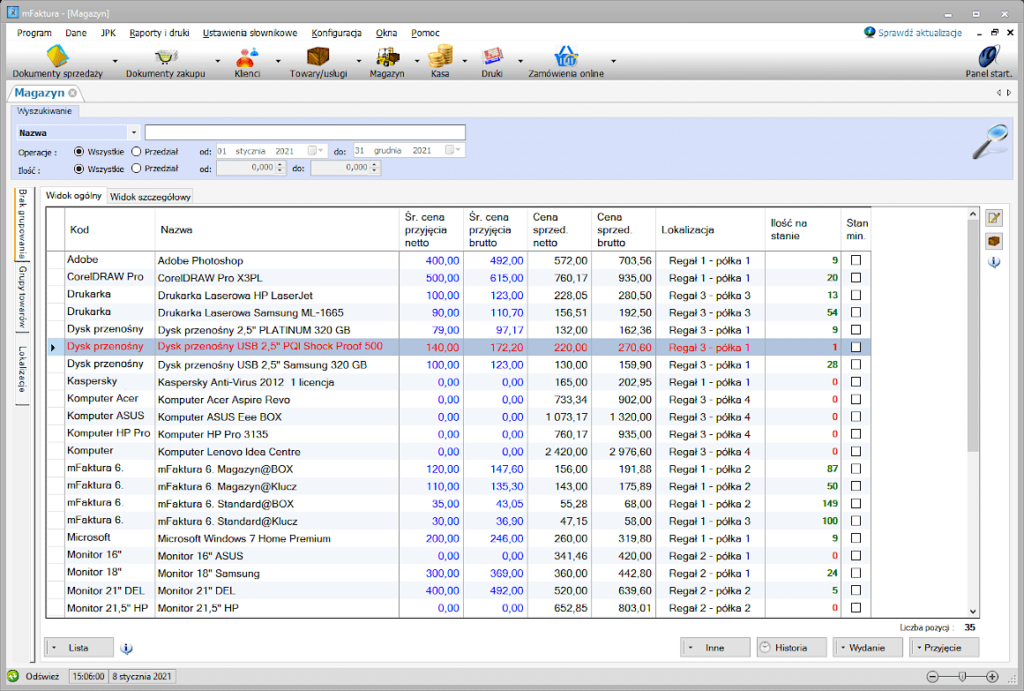The width and height of the screenshot is (1024, 691).
Task: Open the Klienci icon
Action: click(247, 57)
